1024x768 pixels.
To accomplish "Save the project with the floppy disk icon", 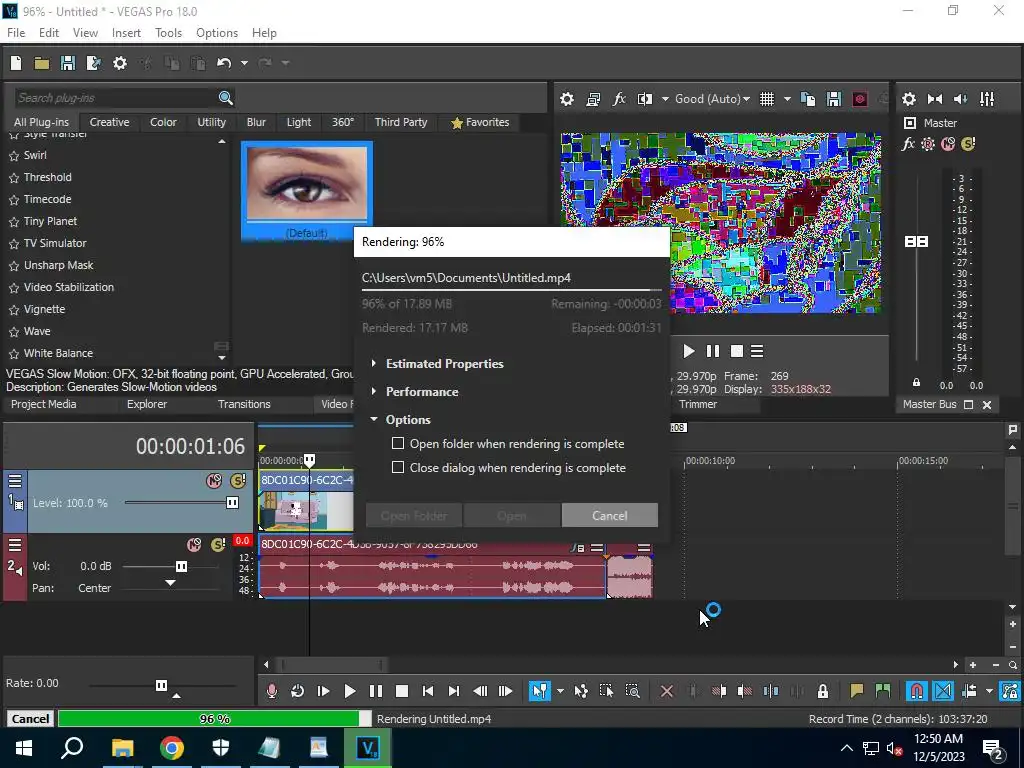I will [x=67, y=63].
